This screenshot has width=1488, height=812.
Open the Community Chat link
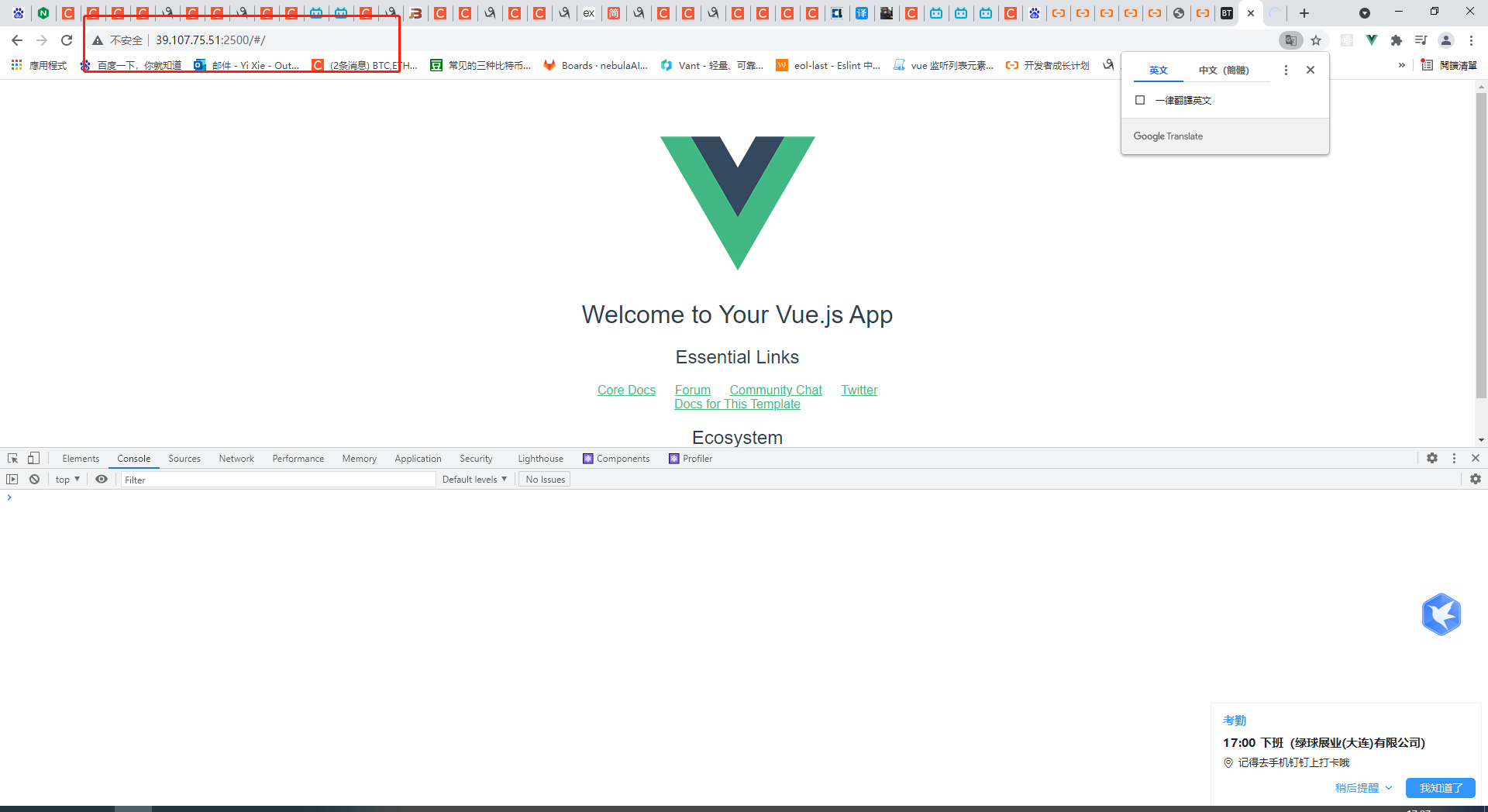776,391
